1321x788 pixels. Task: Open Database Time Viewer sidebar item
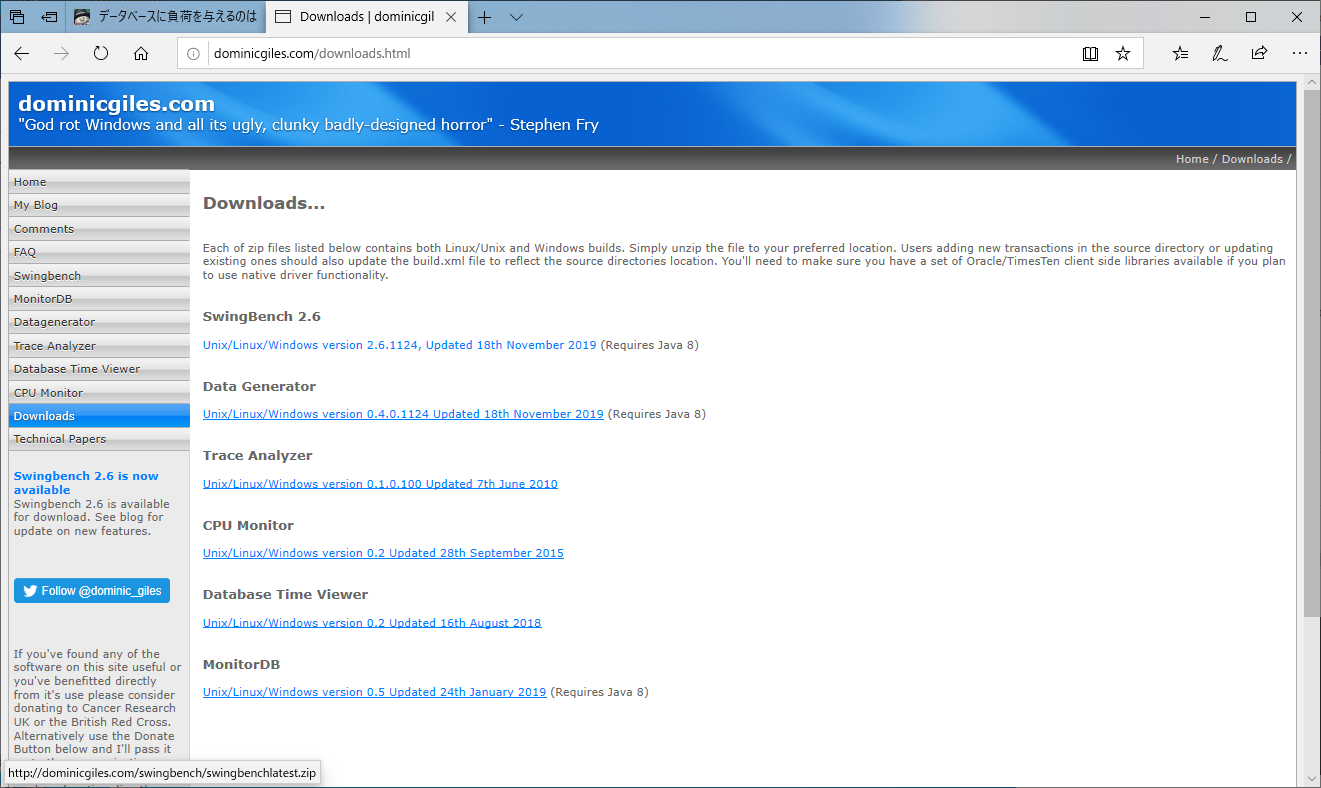pos(99,369)
